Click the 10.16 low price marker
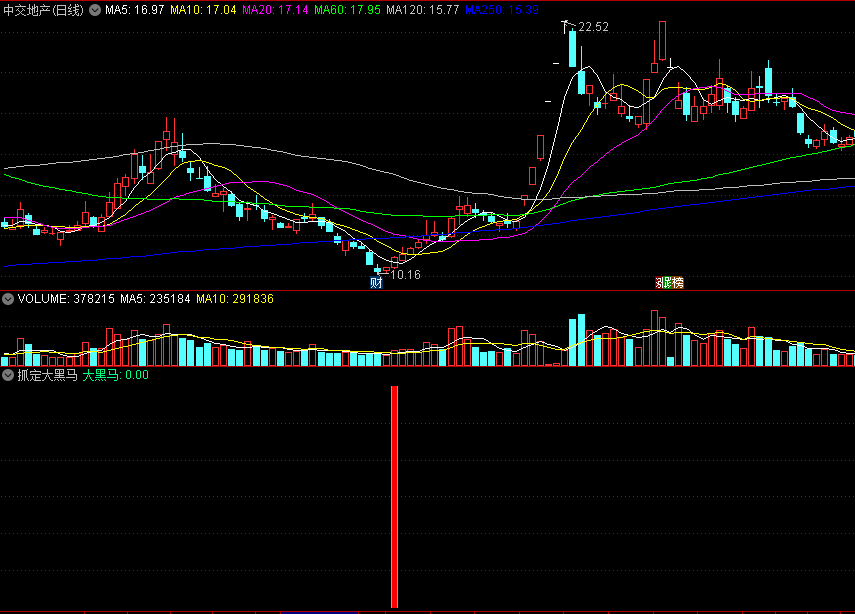Screen dimensions: 855x614 [x=406, y=274]
